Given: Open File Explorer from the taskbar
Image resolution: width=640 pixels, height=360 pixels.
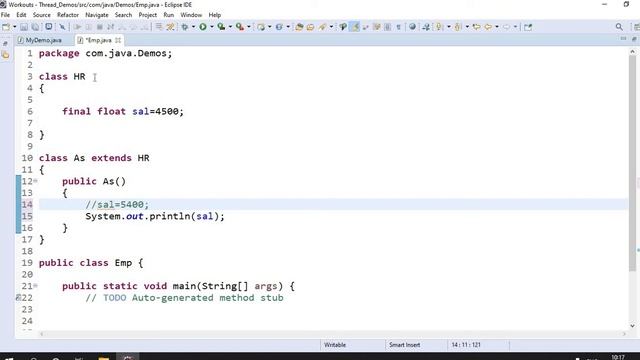Looking at the screenshot, I should (x=104, y=358).
